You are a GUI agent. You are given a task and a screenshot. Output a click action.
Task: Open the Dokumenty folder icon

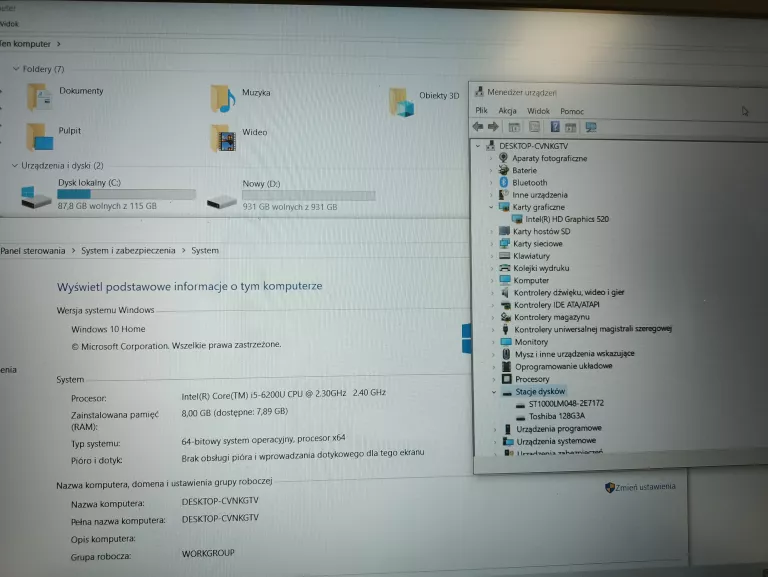39,97
